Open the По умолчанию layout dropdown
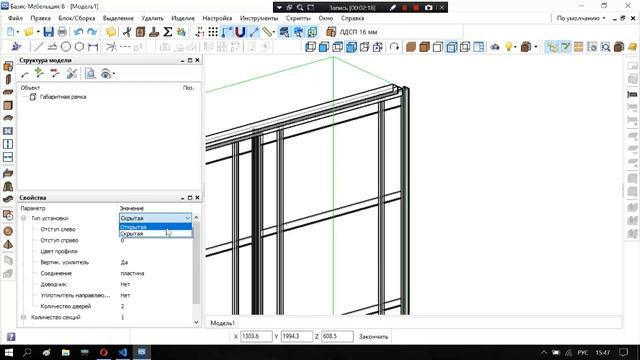640x360 pixels. [581, 18]
